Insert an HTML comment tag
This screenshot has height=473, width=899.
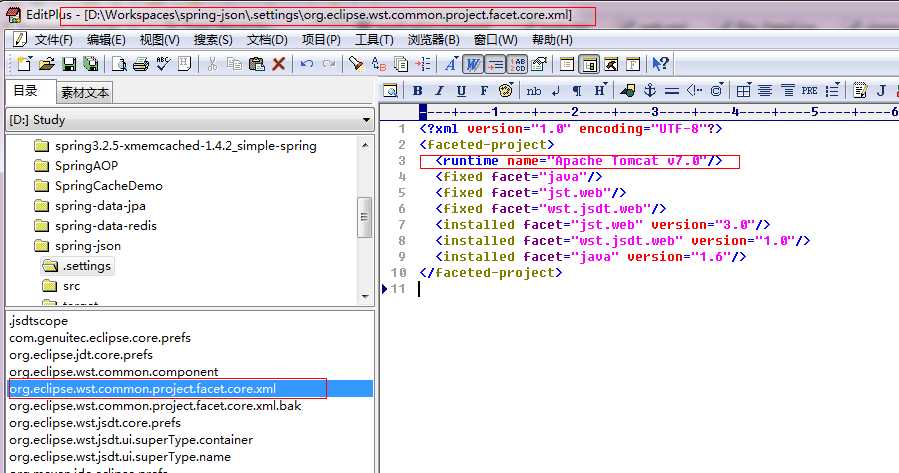pos(694,90)
